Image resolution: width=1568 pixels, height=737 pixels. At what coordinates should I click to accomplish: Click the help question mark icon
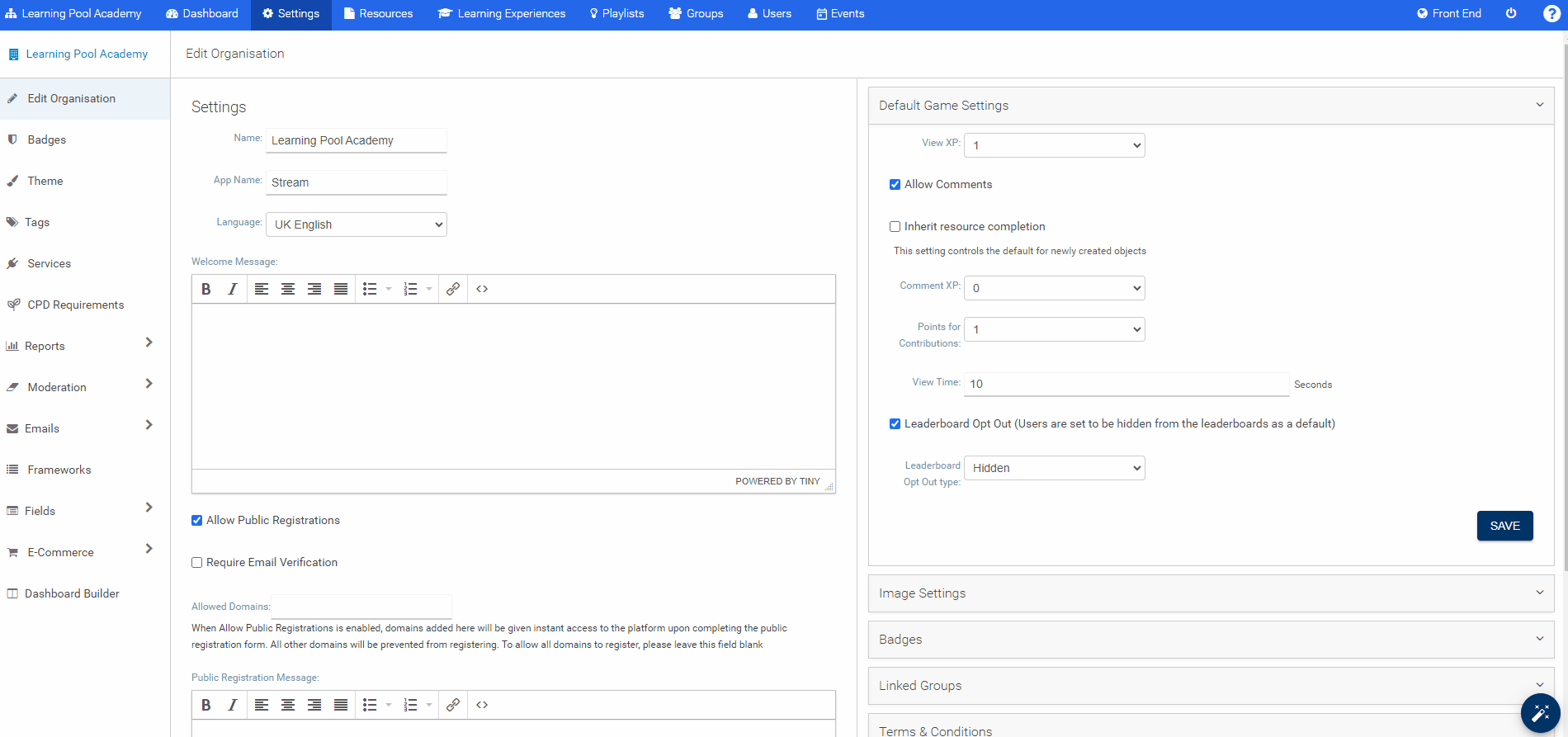(1551, 14)
